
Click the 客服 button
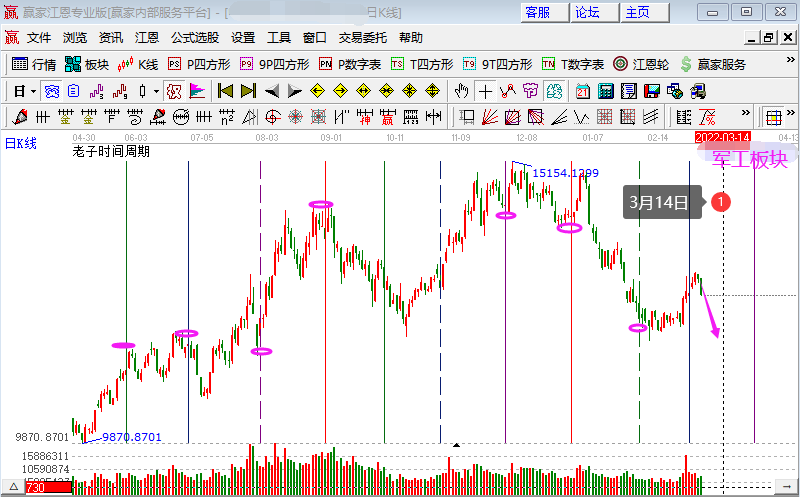pyautogui.click(x=544, y=12)
